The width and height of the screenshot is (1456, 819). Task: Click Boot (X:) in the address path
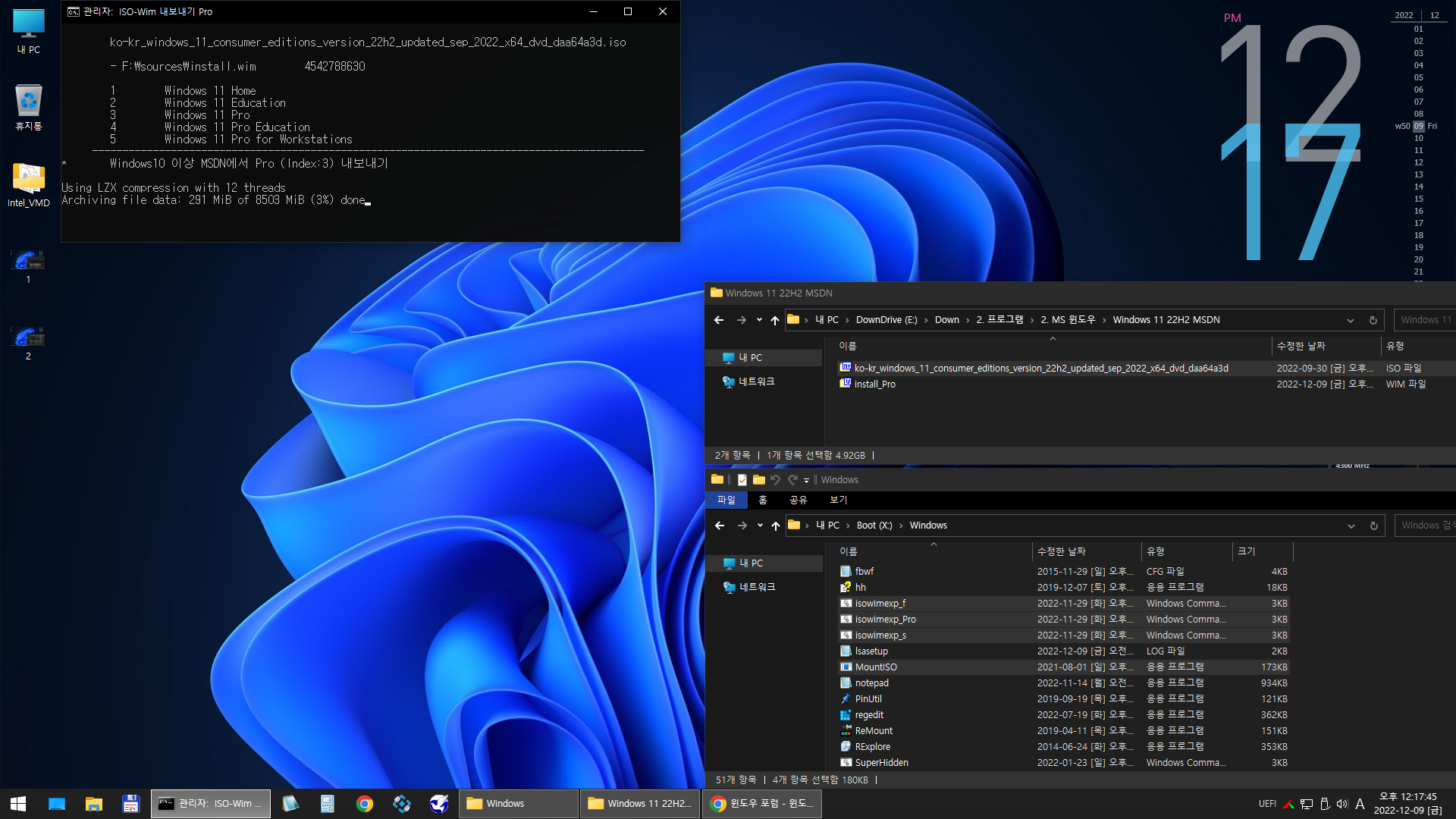pos(874,526)
